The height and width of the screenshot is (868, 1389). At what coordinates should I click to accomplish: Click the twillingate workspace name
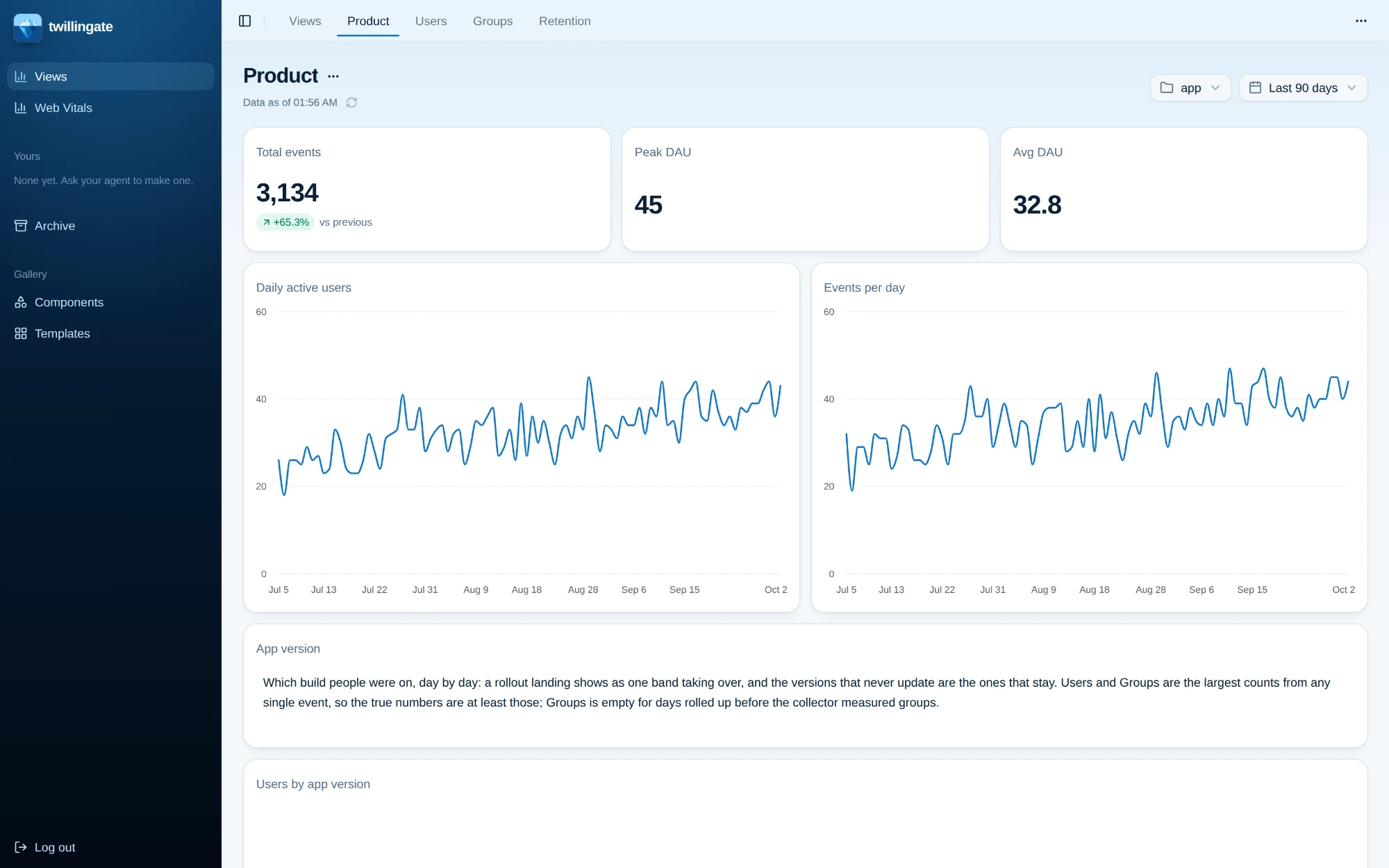pyautogui.click(x=81, y=26)
